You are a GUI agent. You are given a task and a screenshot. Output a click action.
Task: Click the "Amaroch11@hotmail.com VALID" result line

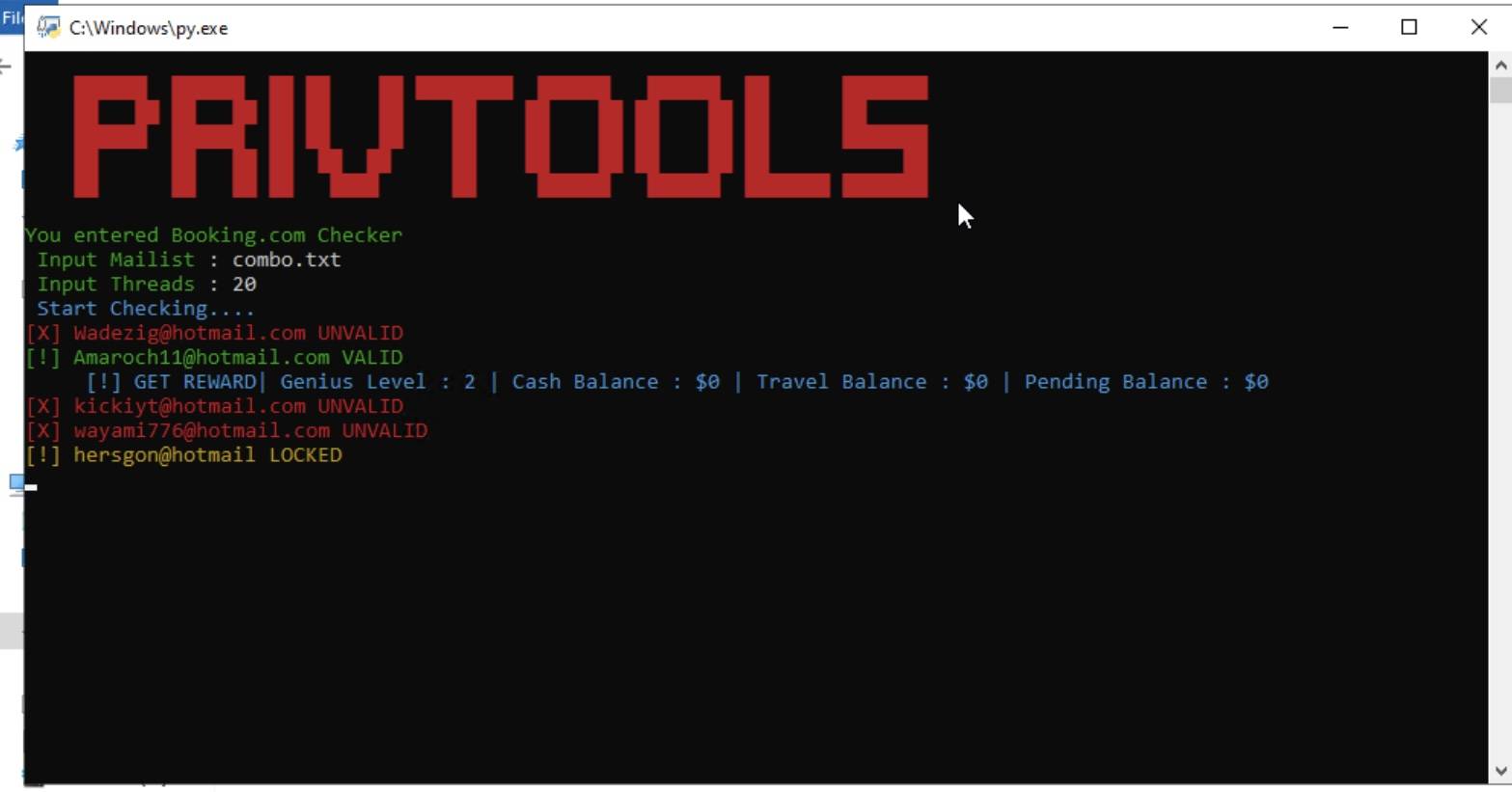coord(214,358)
